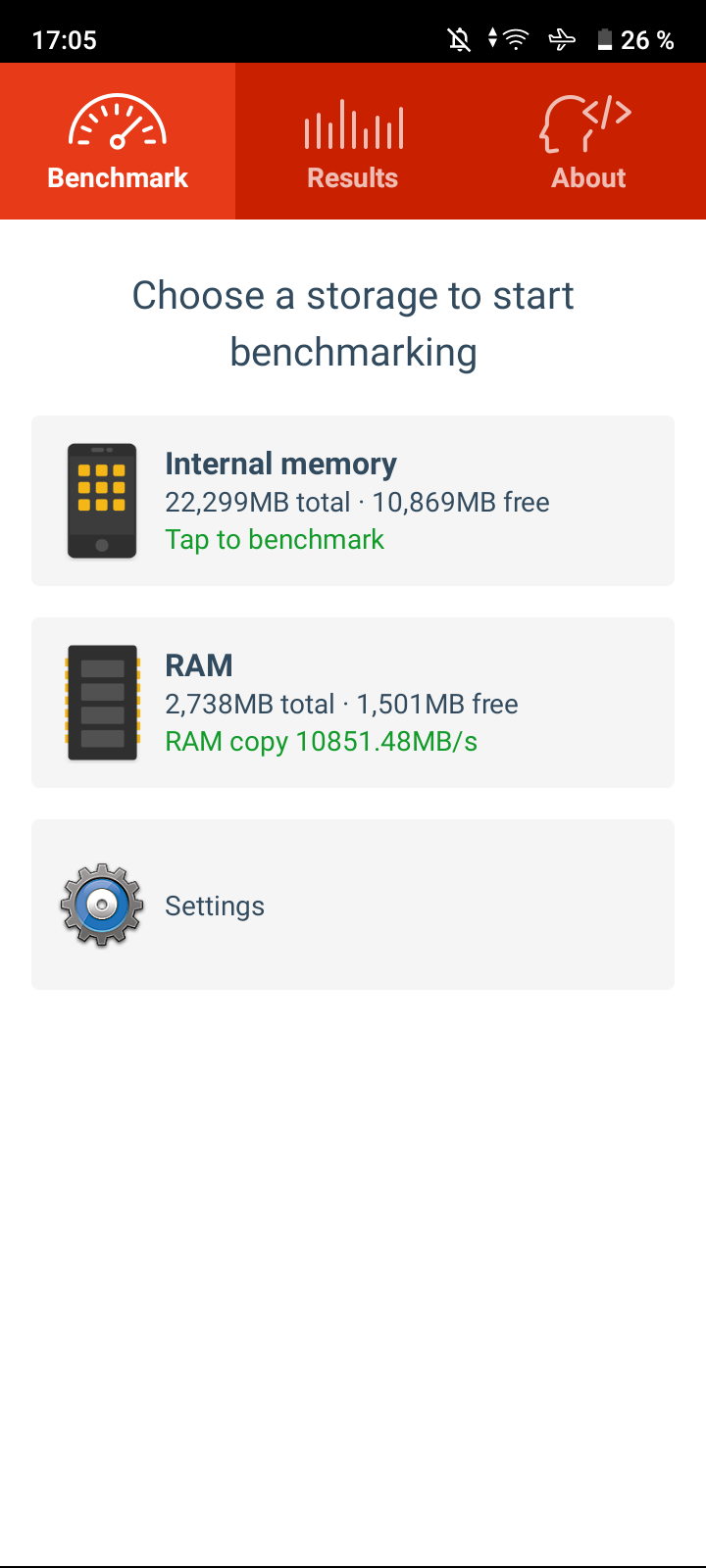Open the About tab

pos(588,141)
